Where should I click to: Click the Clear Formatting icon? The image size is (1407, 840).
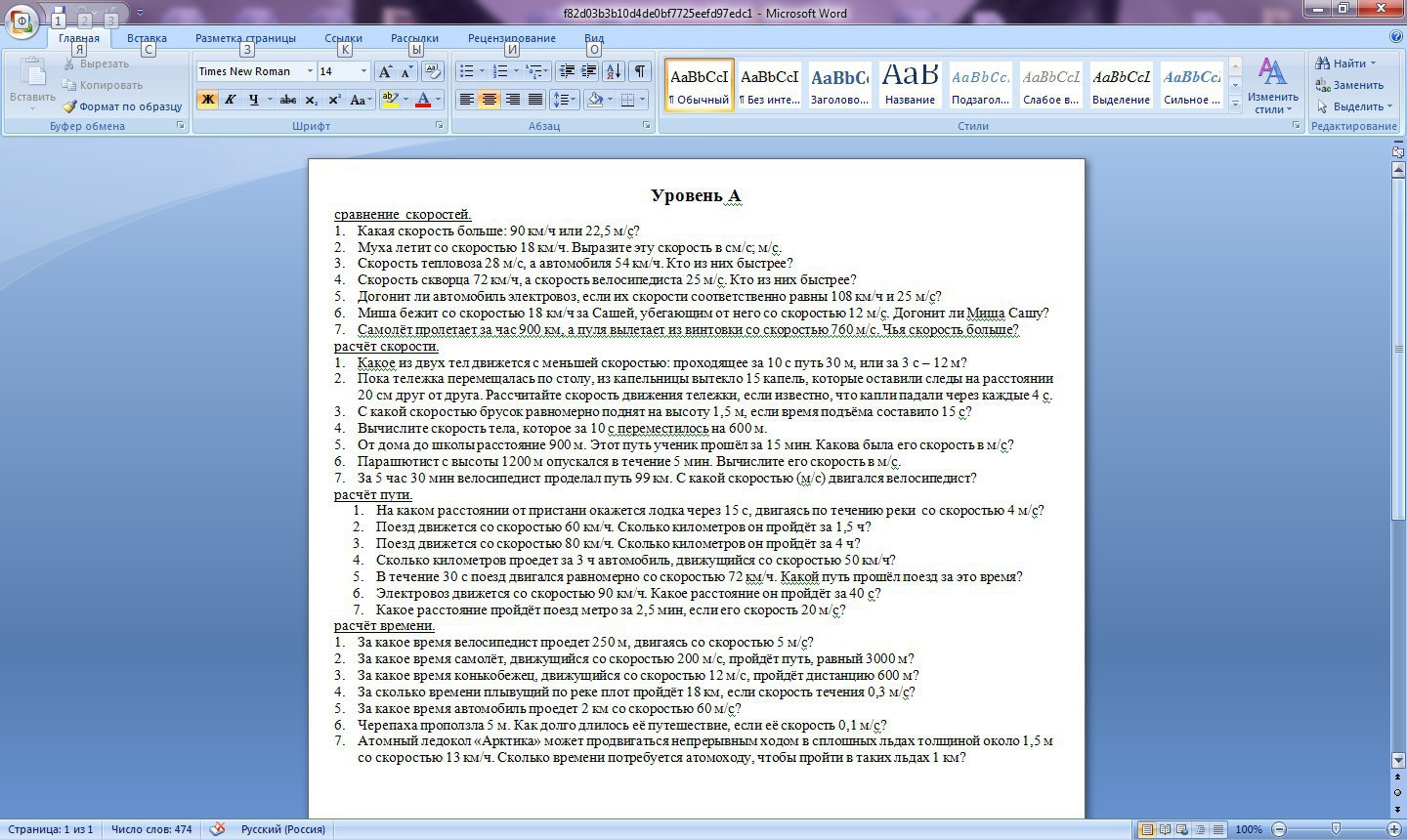click(433, 71)
